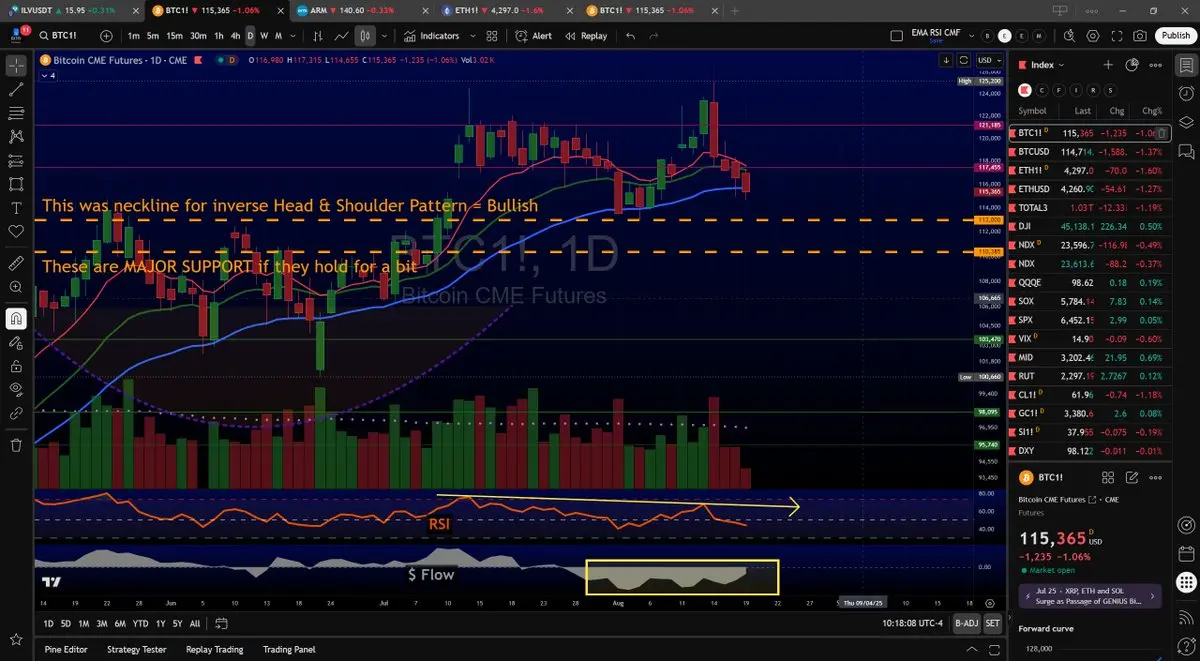Select the 1D date range
Screen dimensions: 1200x661
pyautogui.click(x=49, y=623)
